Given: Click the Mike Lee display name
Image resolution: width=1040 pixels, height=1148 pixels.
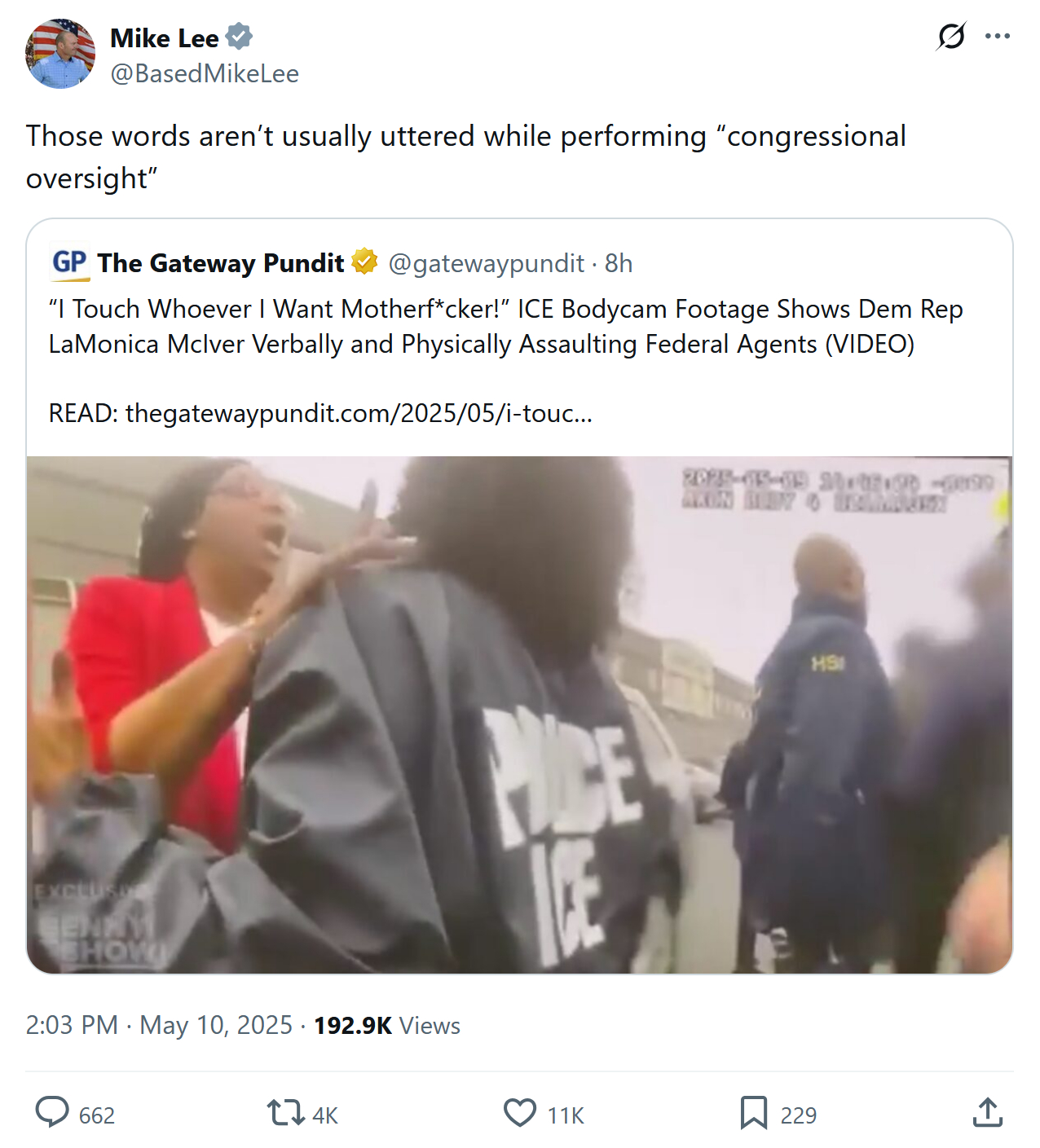Looking at the screenshot, I should 165,37.
